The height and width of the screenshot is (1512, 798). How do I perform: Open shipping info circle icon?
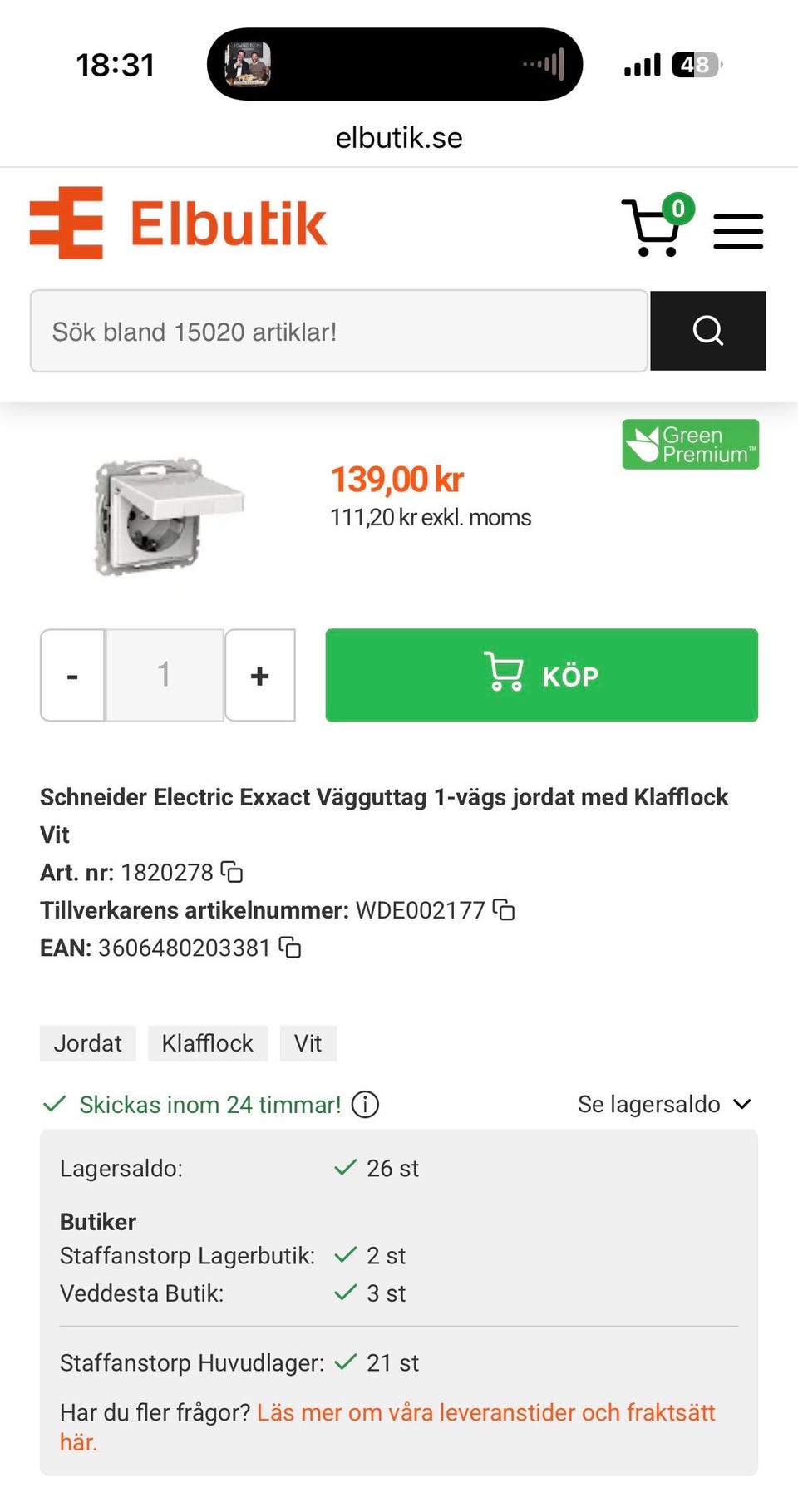[x=365, y=1105]
